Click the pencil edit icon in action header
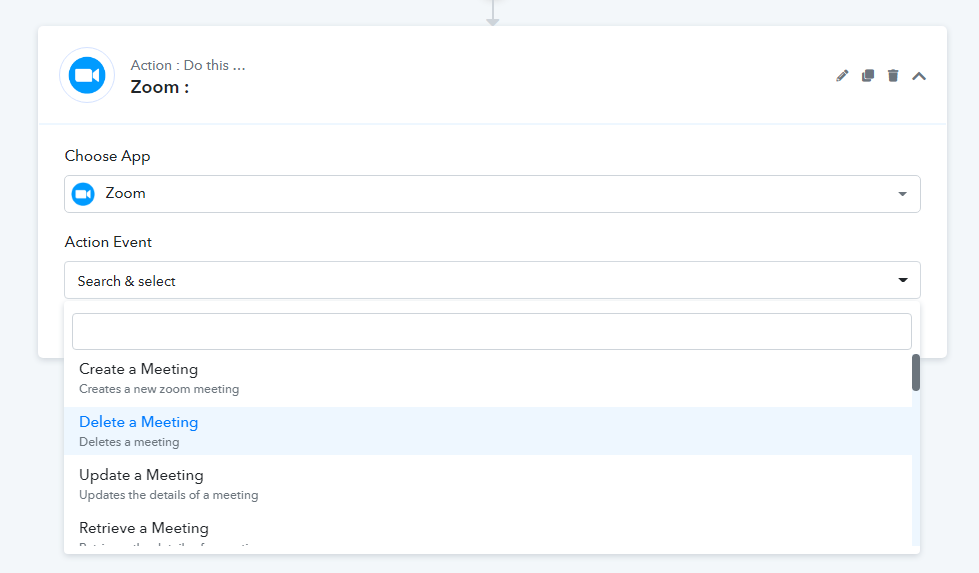979x573 pixels. [842, 76]
